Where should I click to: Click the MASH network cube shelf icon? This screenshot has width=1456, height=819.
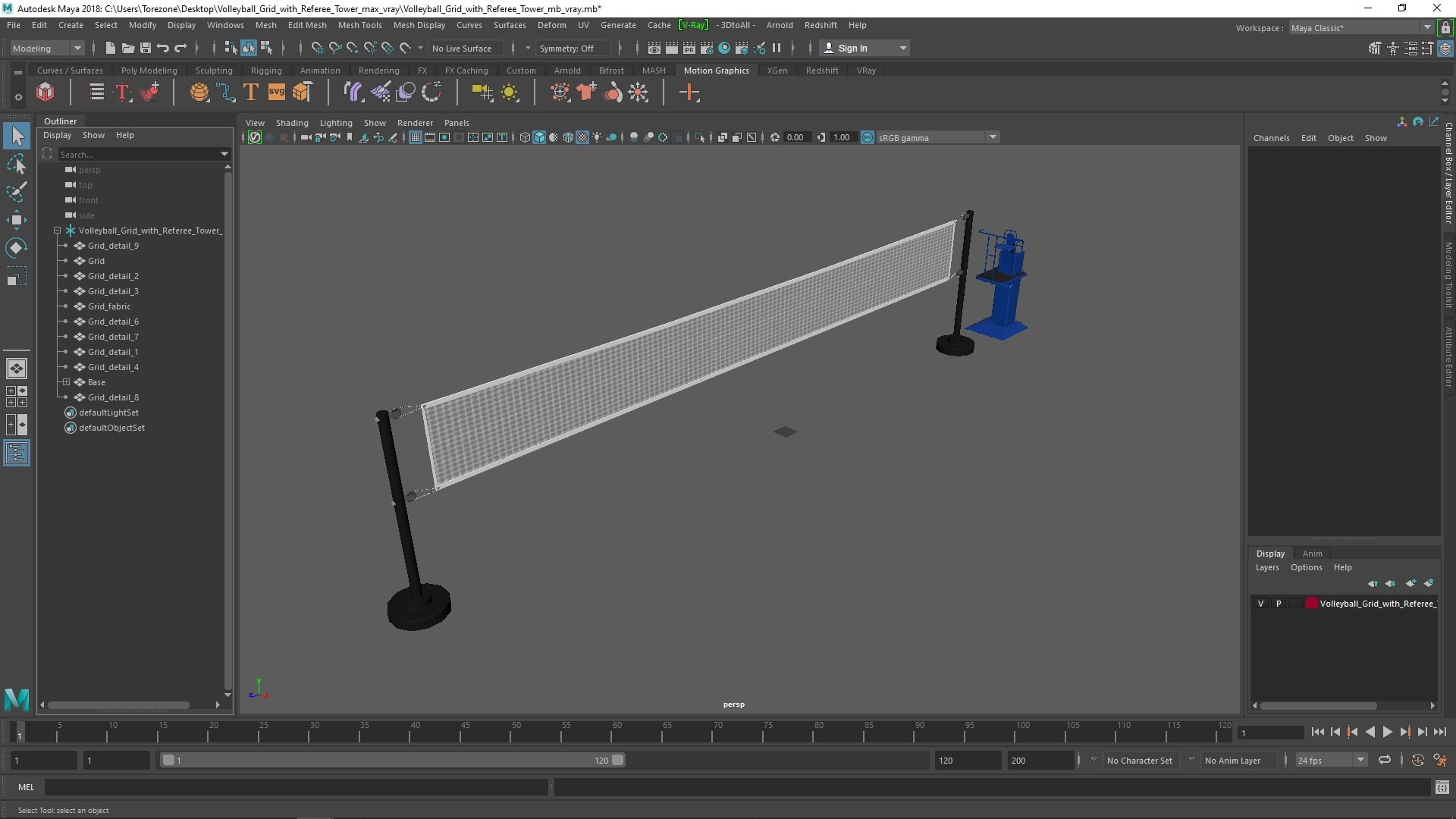[45, 93]
